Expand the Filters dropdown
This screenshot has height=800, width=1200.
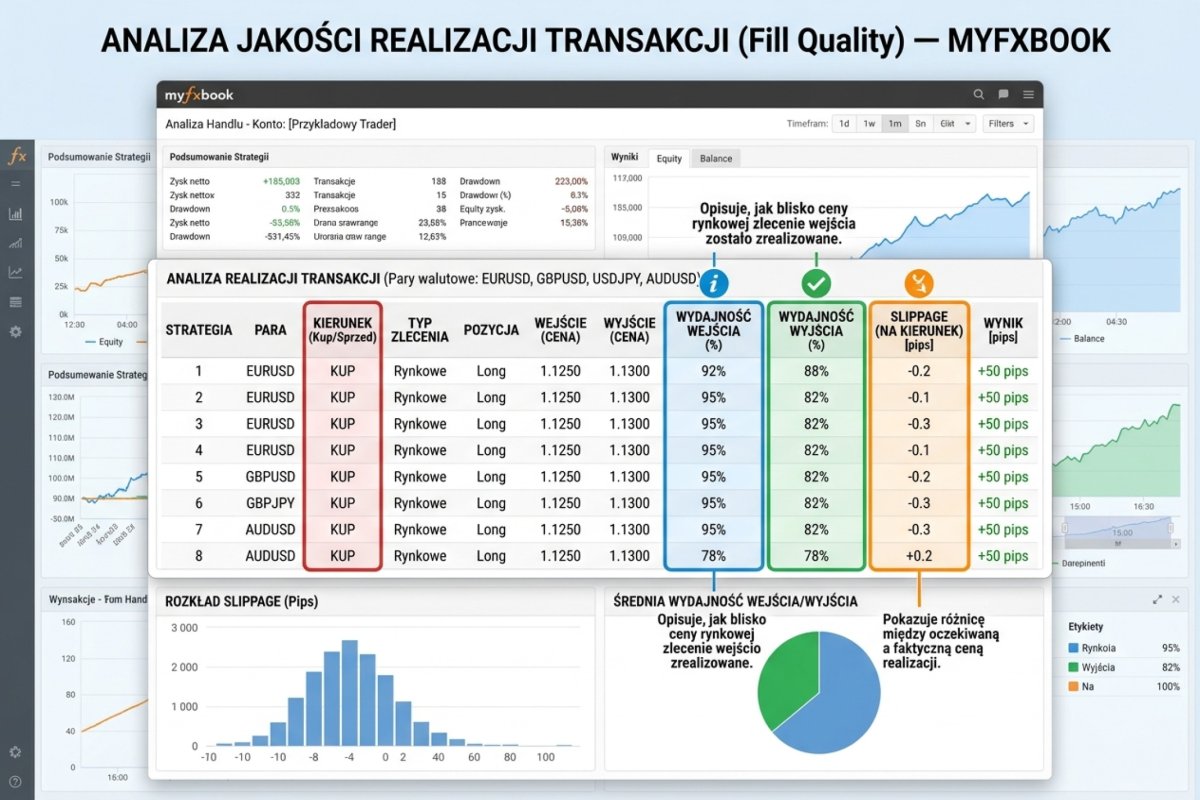(1007, 123)
